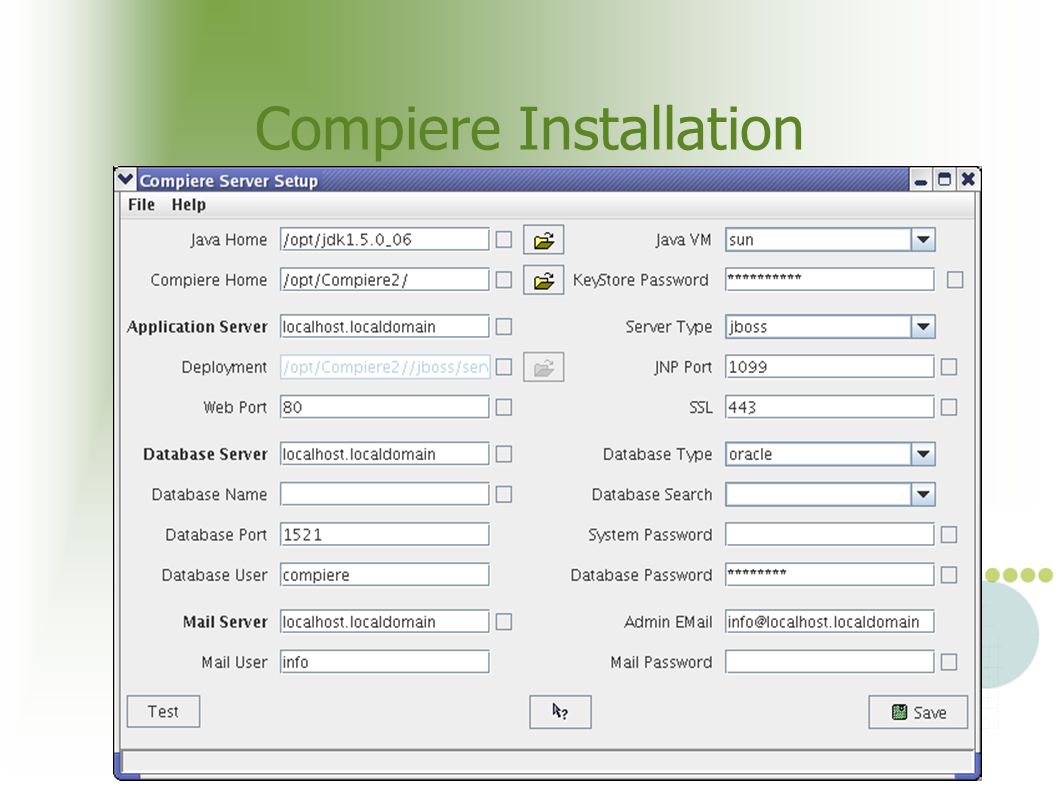The height and width of the screenshot is (793, 1058).
Task: Browse for the Compiere Home folder
Action: [x=543, y=280]
